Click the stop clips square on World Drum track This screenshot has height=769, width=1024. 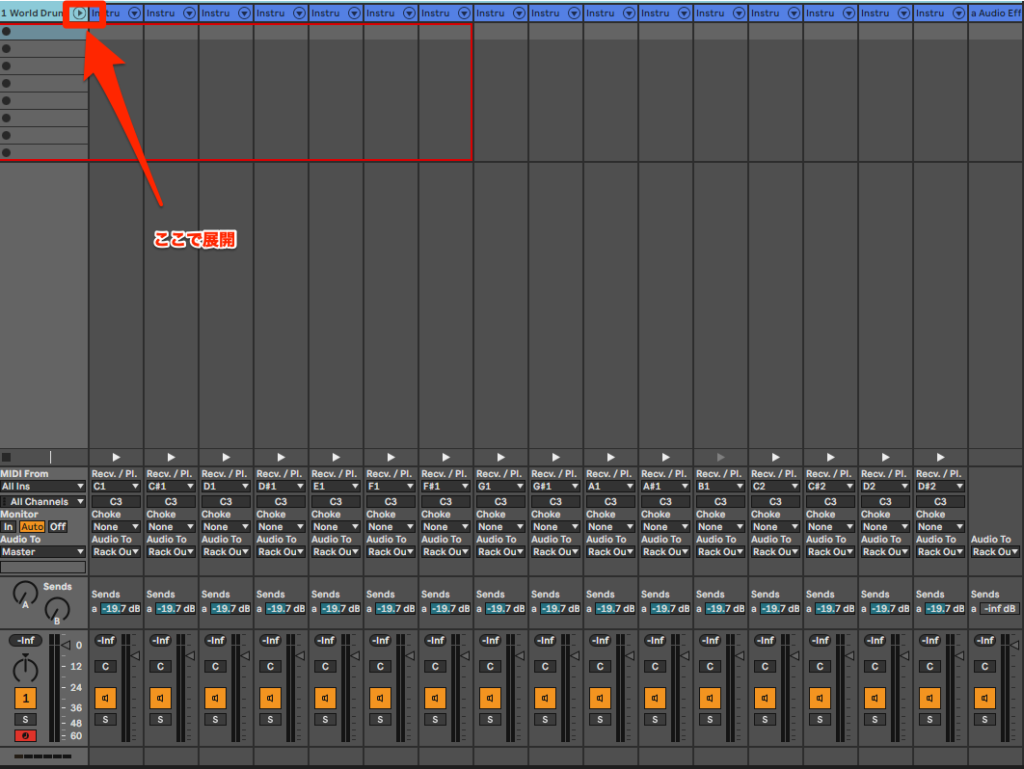pos(7,457)
